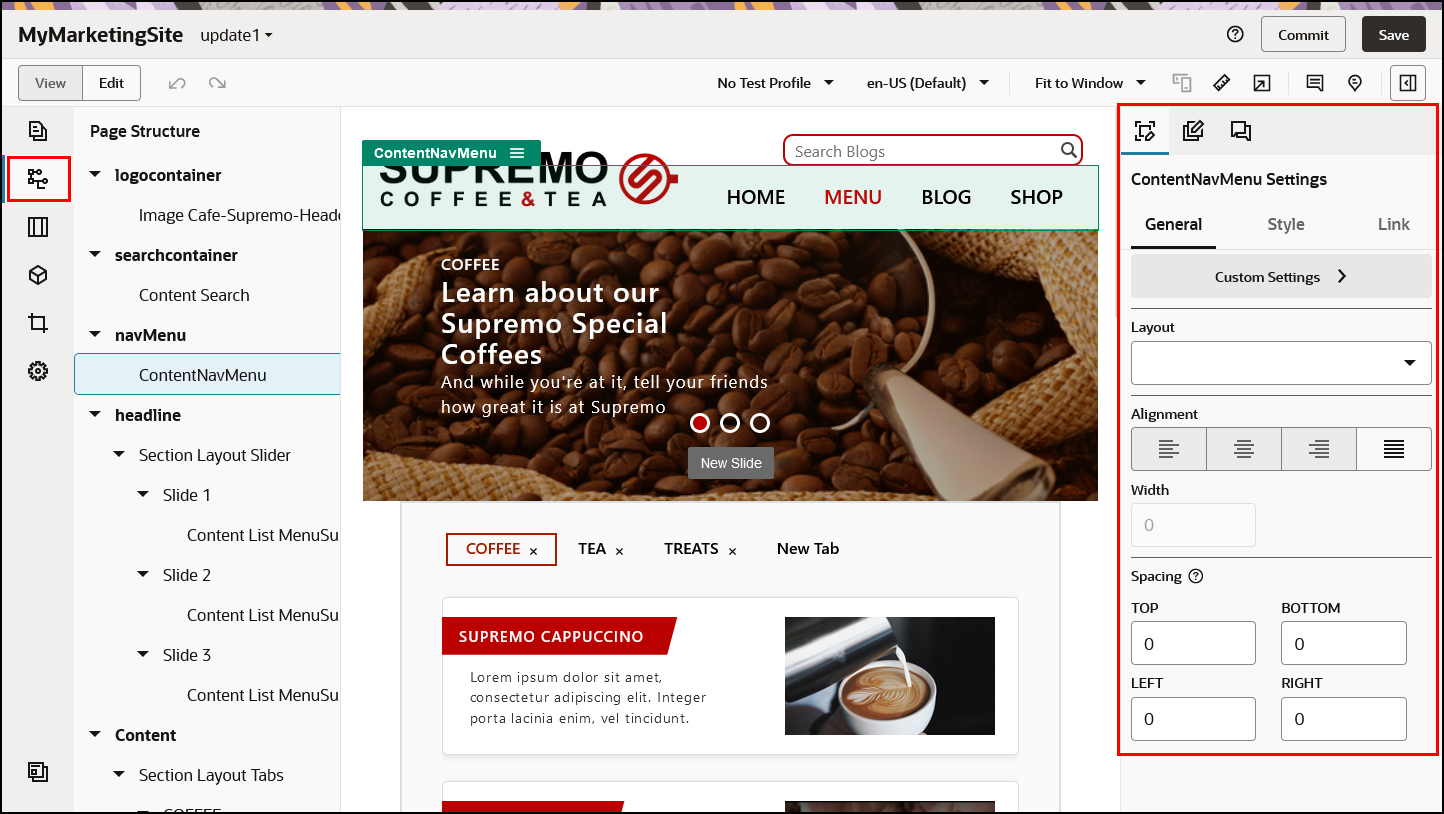Click the Undo arrow icon

pyautogui.click(x=177, y=83)
